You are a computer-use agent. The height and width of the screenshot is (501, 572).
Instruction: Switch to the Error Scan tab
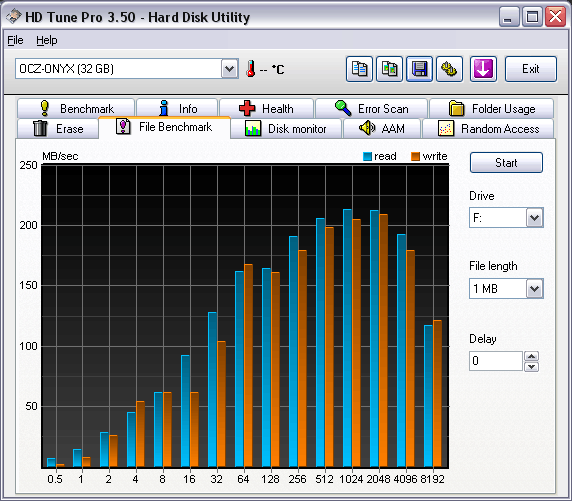[x=371, y=108]
